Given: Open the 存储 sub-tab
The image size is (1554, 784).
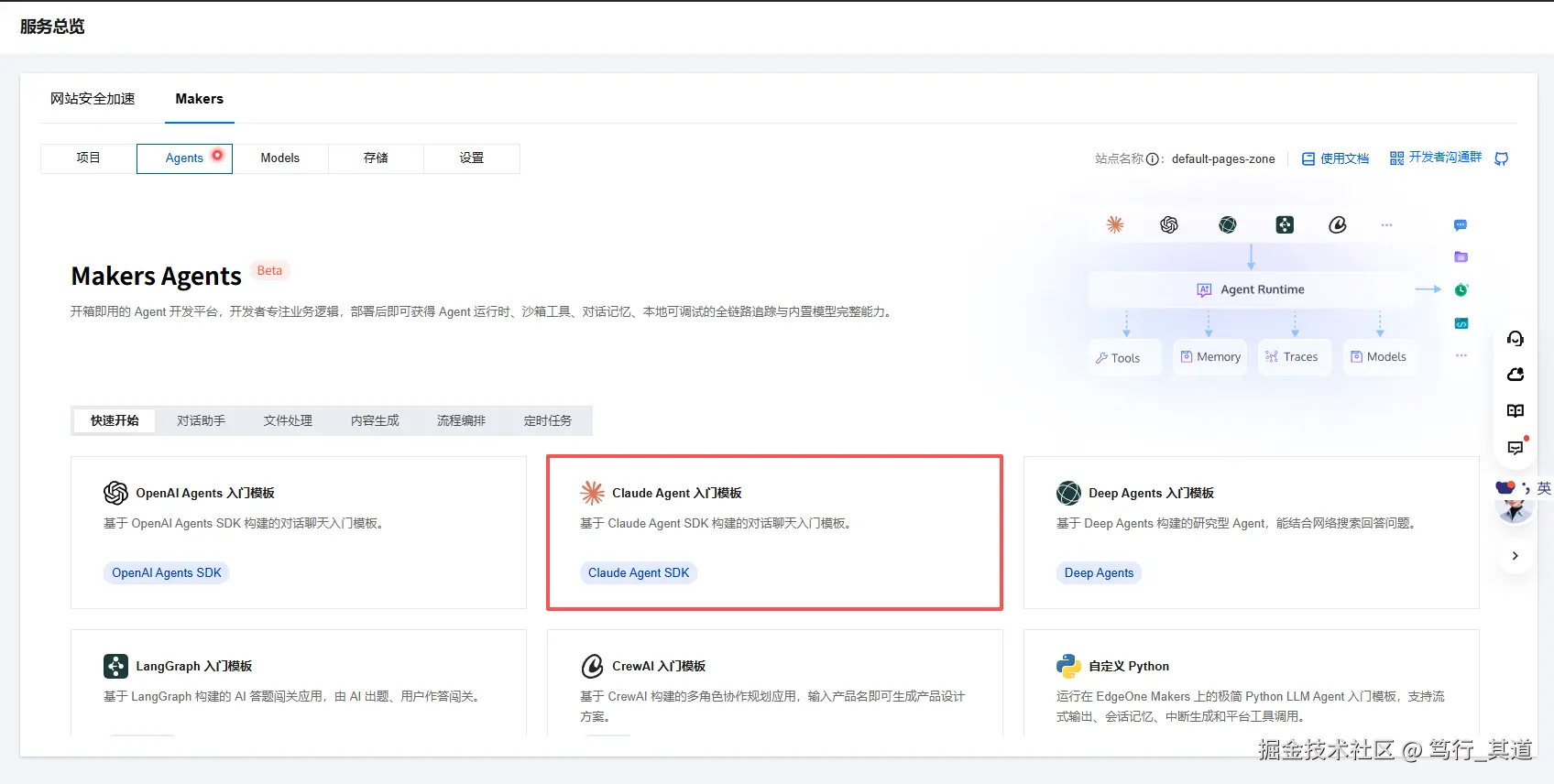Looking at the screenshot, I should [376, 158].
